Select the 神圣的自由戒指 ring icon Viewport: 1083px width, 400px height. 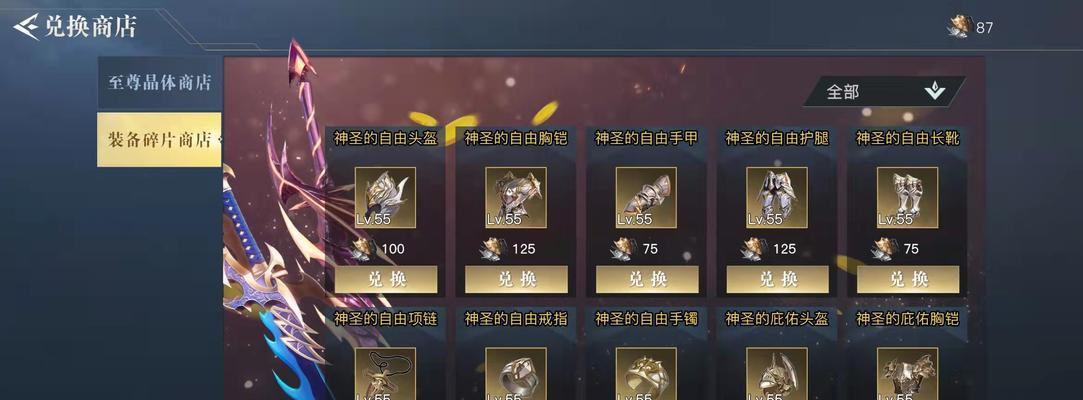[x=516, y=373]
